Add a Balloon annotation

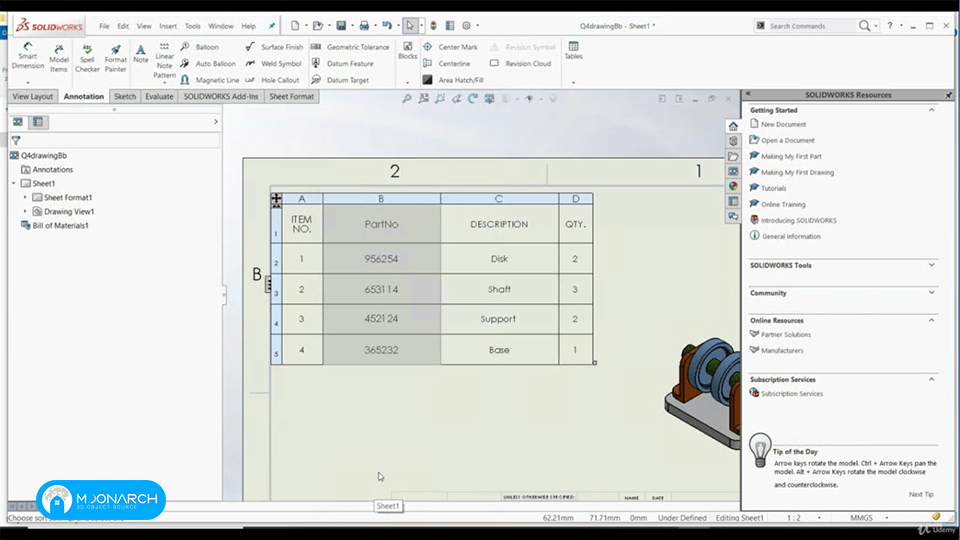pyautogui.click(x=200, y=47)
